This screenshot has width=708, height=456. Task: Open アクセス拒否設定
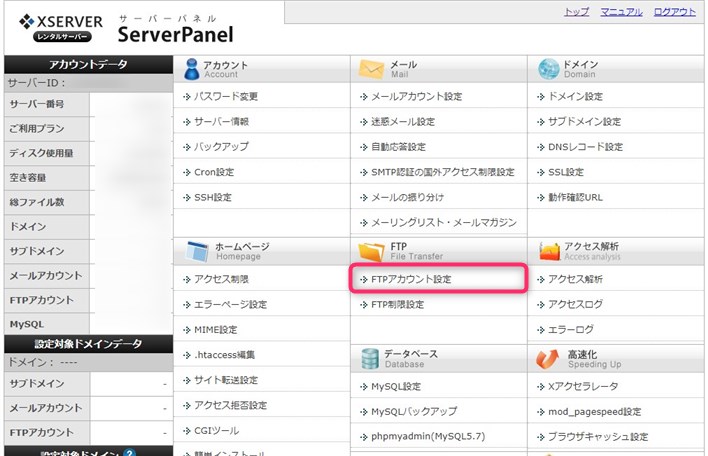230,405
